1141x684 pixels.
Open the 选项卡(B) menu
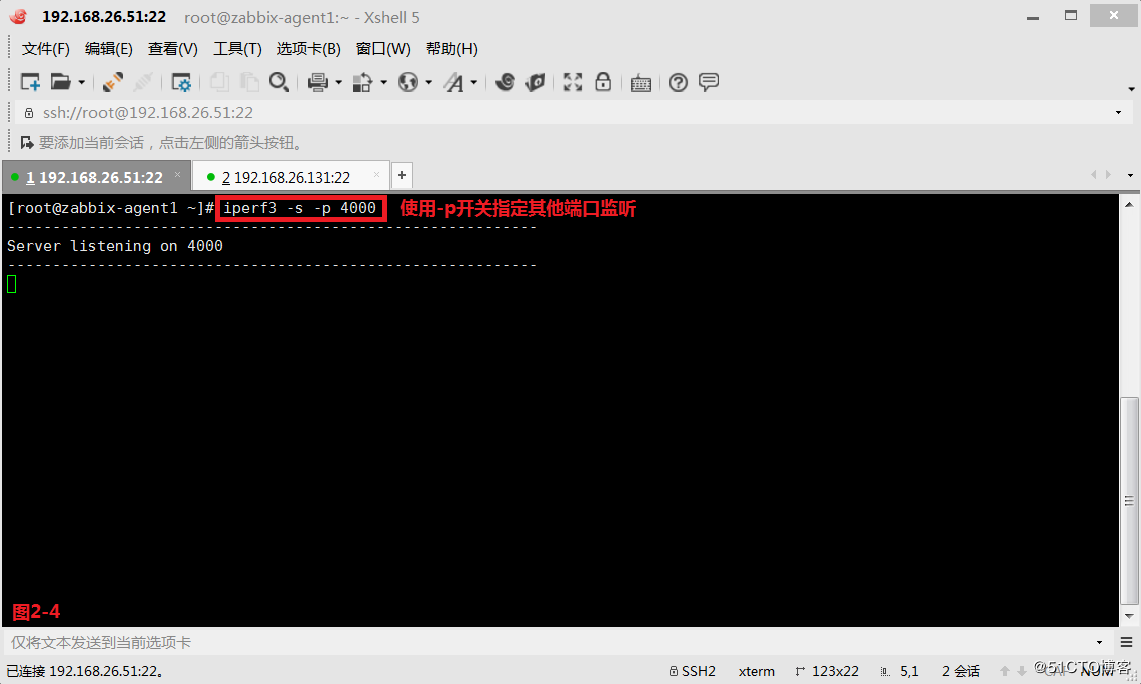coord(309,49)
